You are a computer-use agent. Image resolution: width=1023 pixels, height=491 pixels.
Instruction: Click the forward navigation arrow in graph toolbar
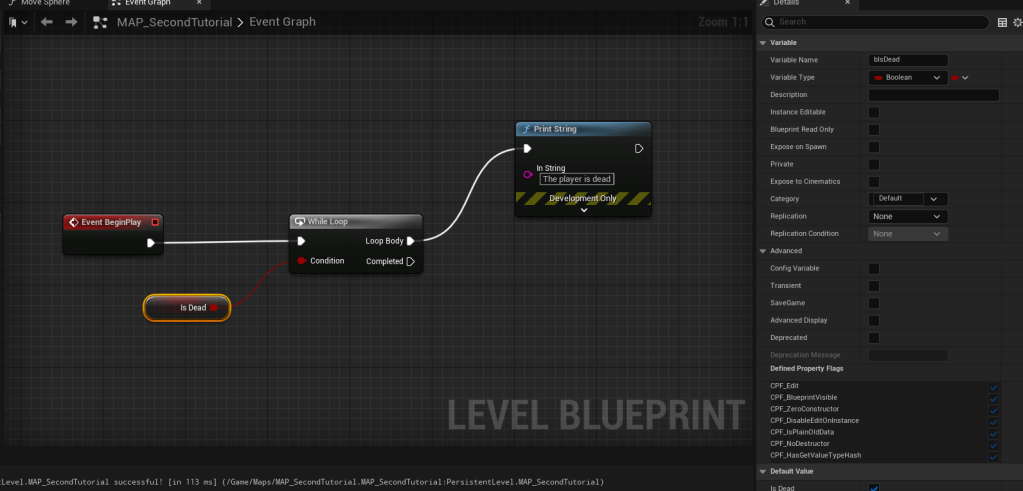(x=72, y=22)
